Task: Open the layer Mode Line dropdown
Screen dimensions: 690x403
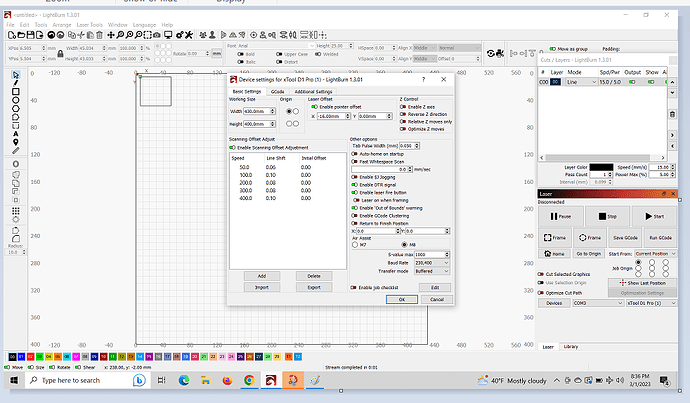Action: click(581, 82)
